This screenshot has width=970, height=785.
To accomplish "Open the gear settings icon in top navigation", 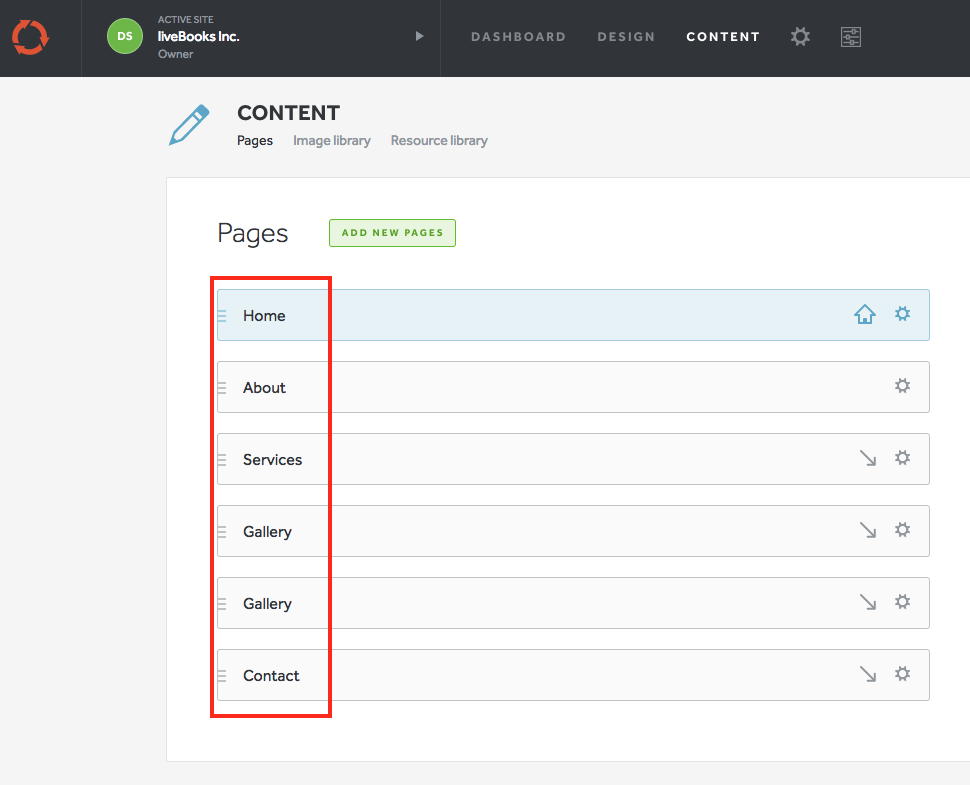I will point(800,37).
